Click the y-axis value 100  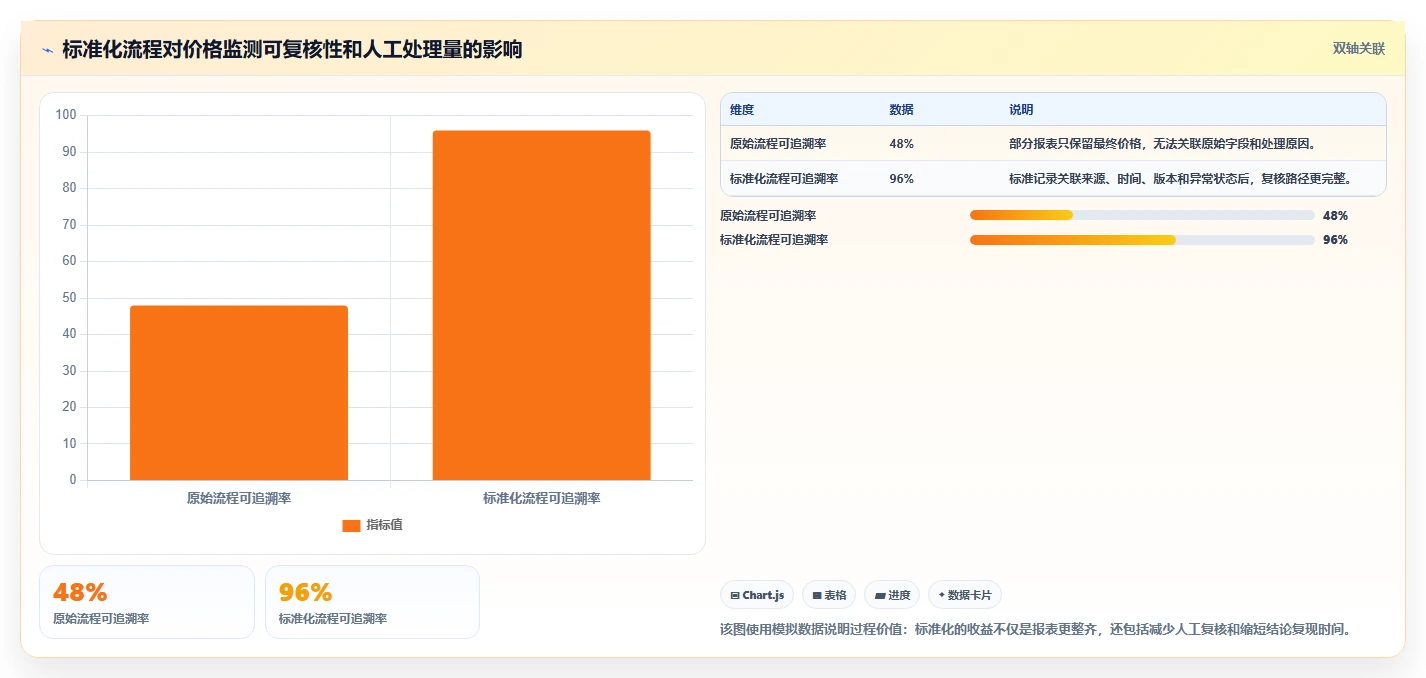click(x=66, y=115)
